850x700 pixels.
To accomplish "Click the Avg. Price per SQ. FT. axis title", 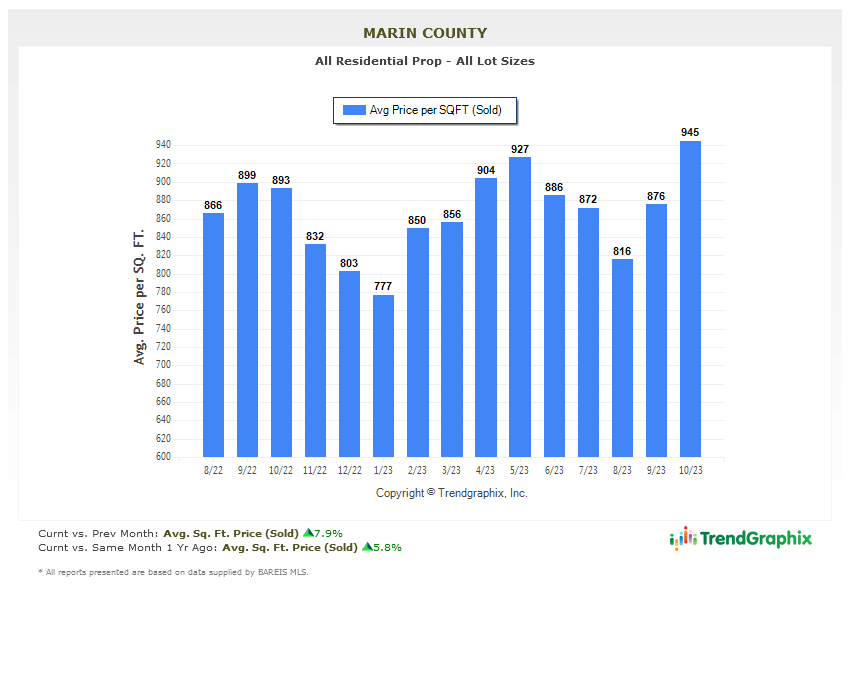I will coord(139,298).
